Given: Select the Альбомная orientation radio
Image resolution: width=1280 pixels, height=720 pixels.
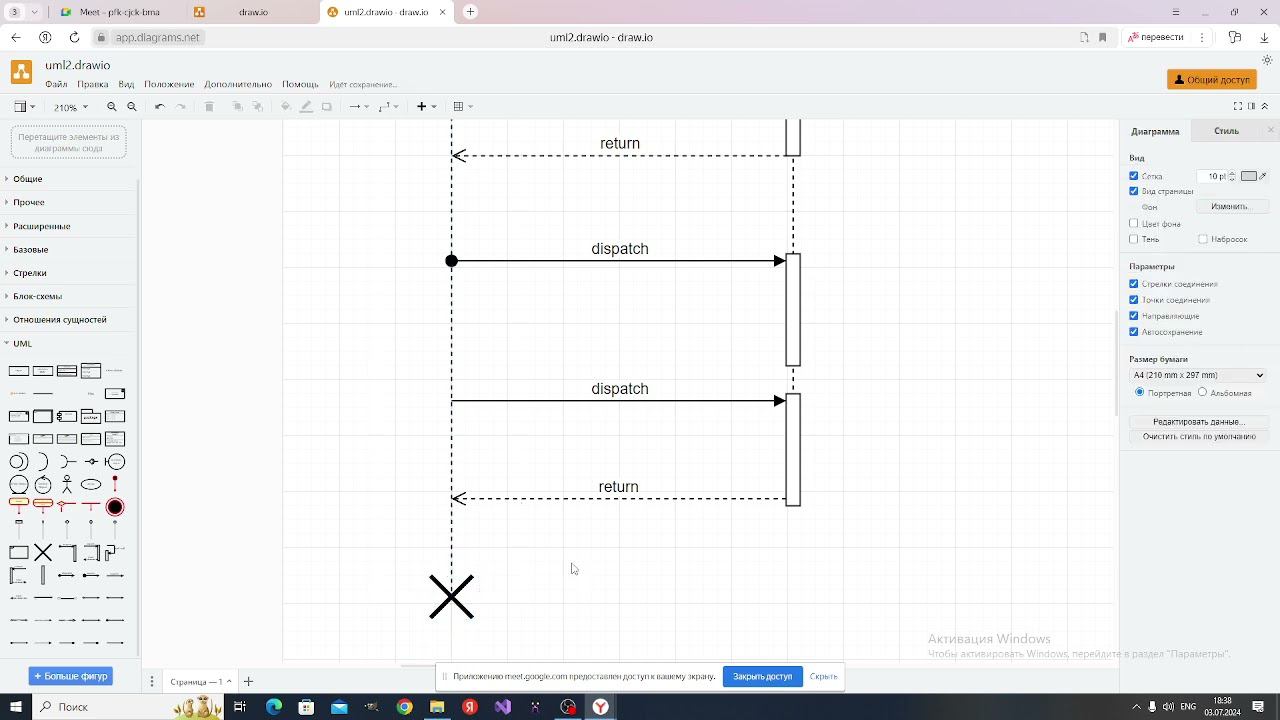Looking at the screenshot, I should pos(1202,392).
